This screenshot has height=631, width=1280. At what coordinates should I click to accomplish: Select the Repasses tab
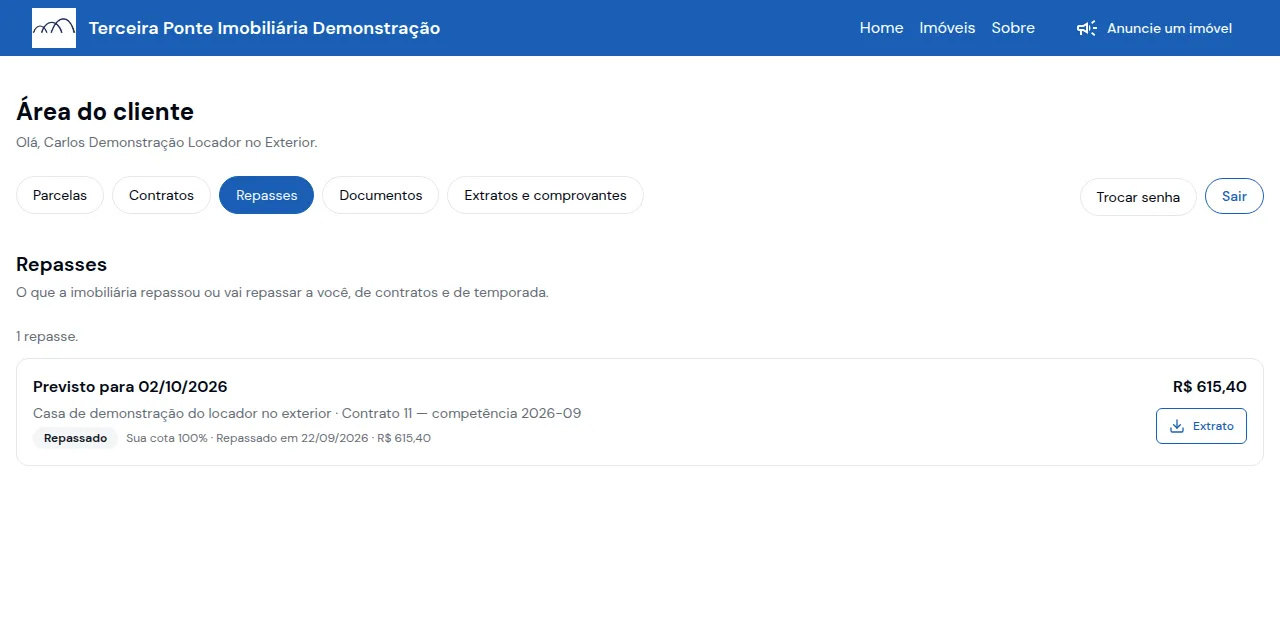pos(266,195)
